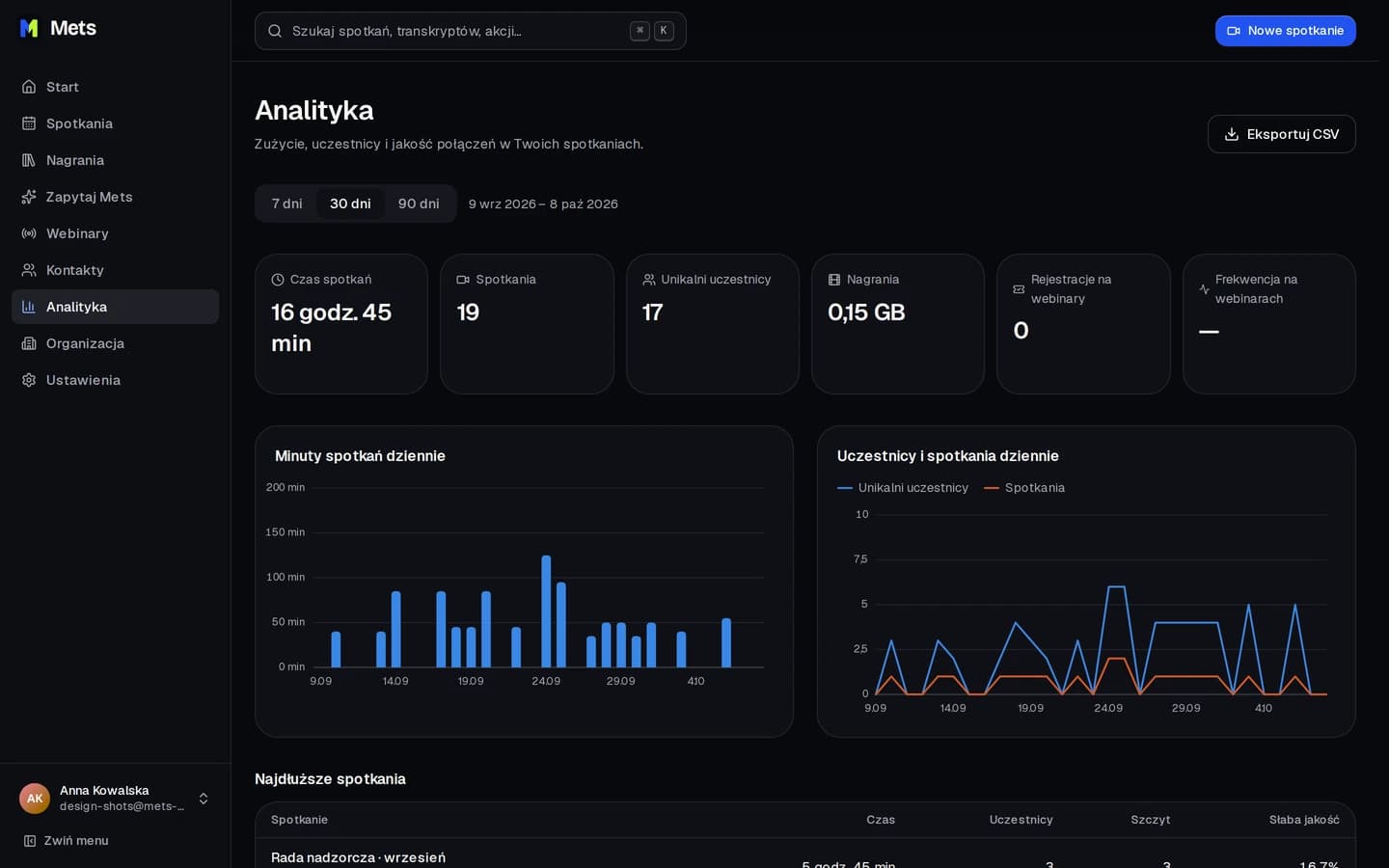Image resolution: width=1389 pixels, height=868 pixels.
Task: Open Webinary via its broadcast icon
Action: pos(29,233)
